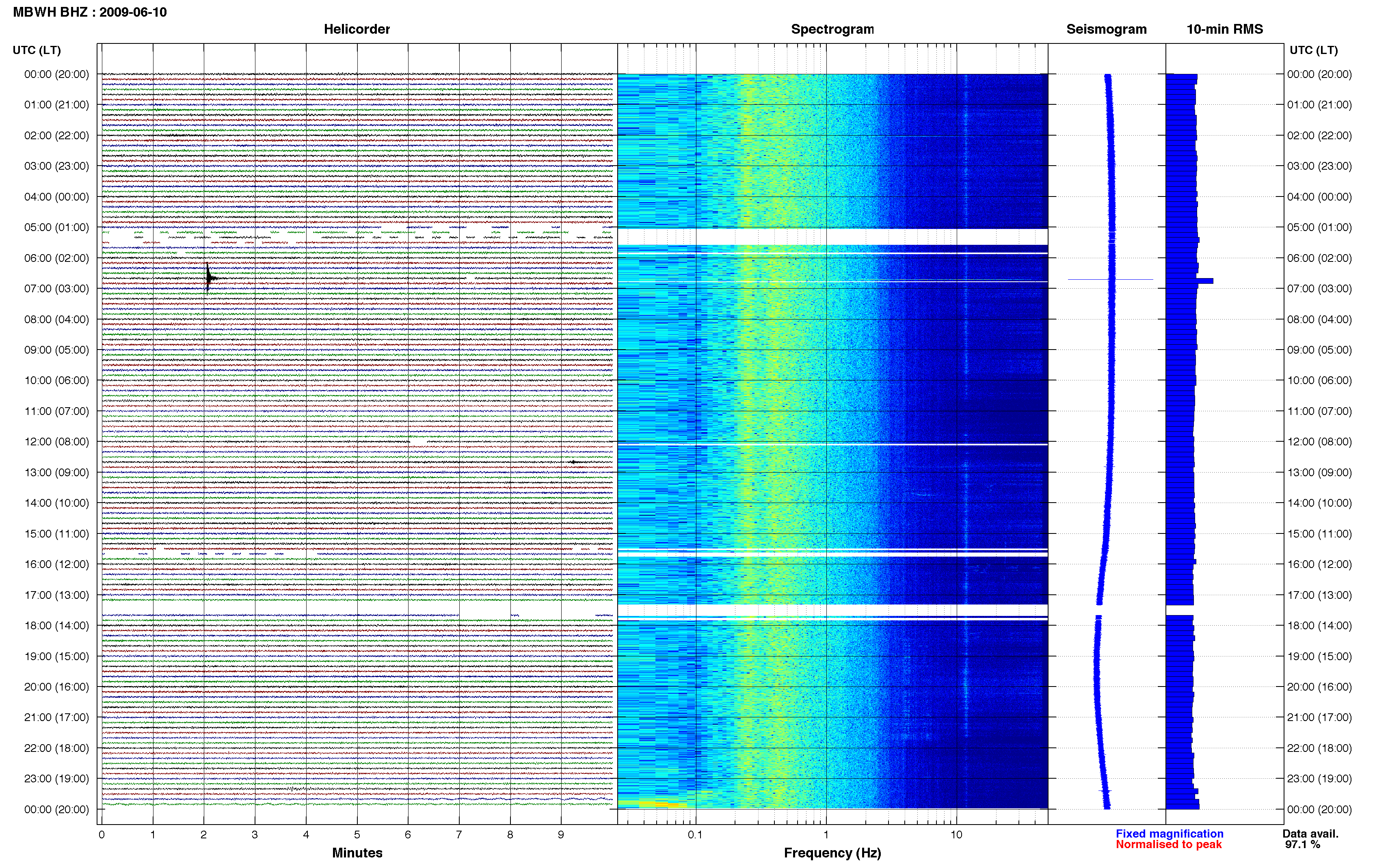The width and height of the screenshot is (1388, 868).
Task: Click the white data gap in the spectrogram near 05:10
Action: pos(832,237)
